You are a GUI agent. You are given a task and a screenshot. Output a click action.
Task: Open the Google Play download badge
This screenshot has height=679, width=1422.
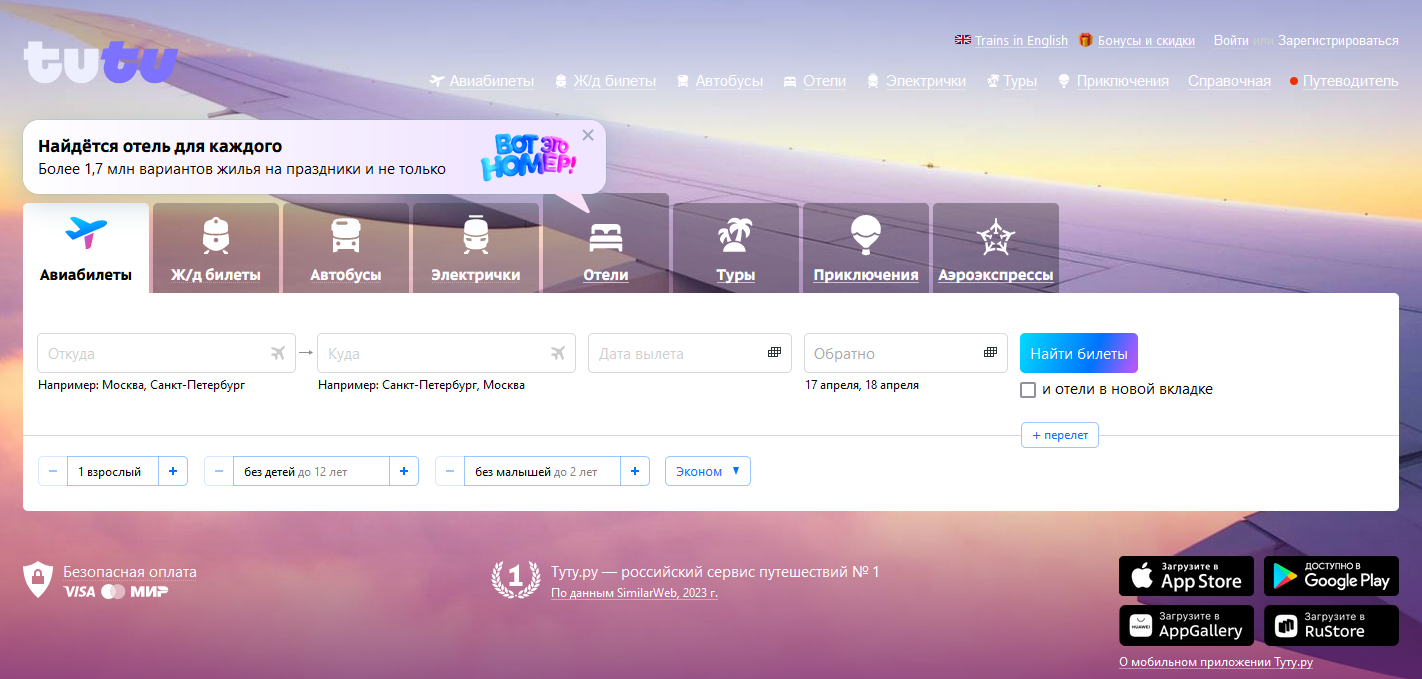point(1331,576)
